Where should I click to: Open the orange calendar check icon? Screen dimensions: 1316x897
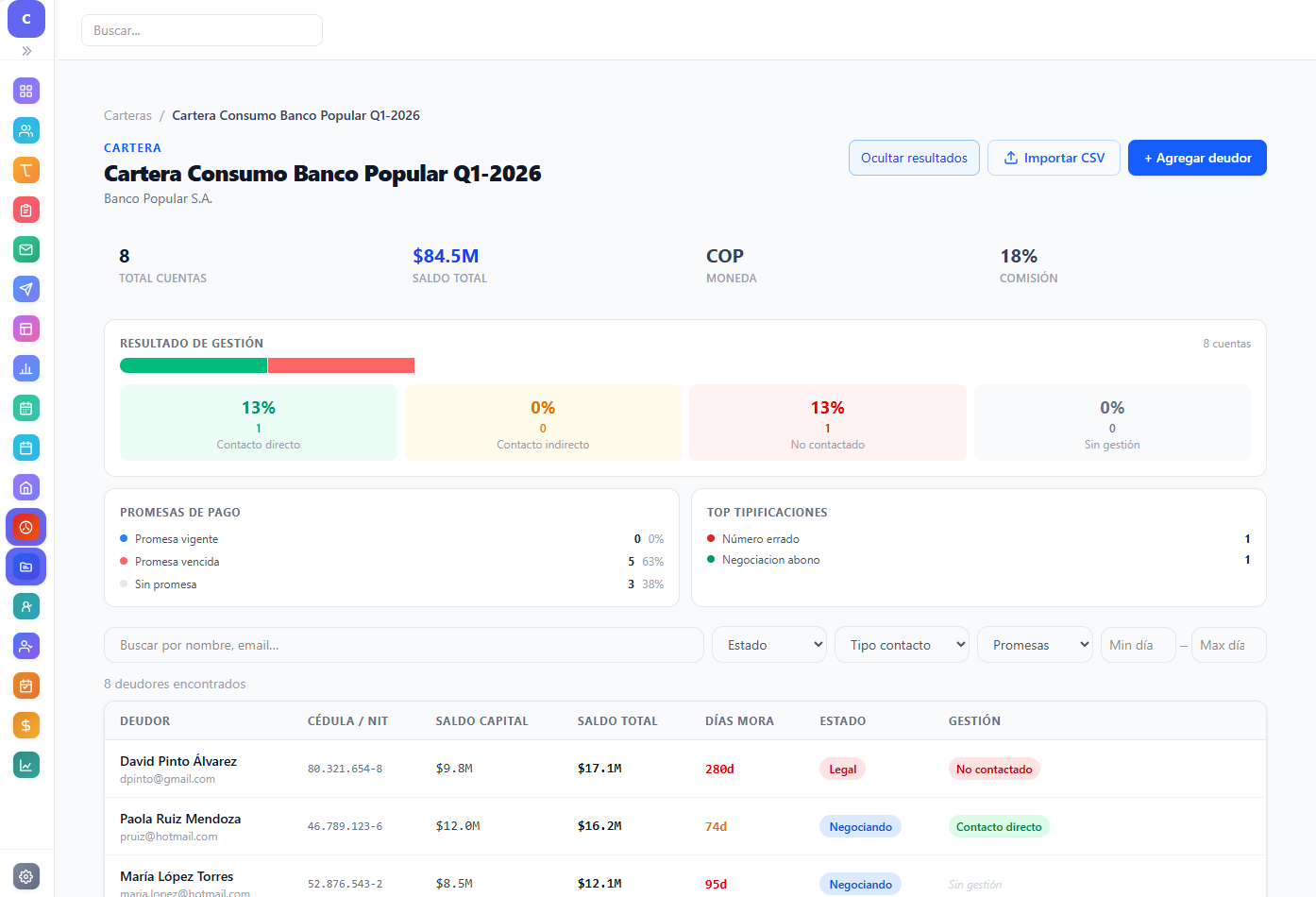[x=26, y=686]
